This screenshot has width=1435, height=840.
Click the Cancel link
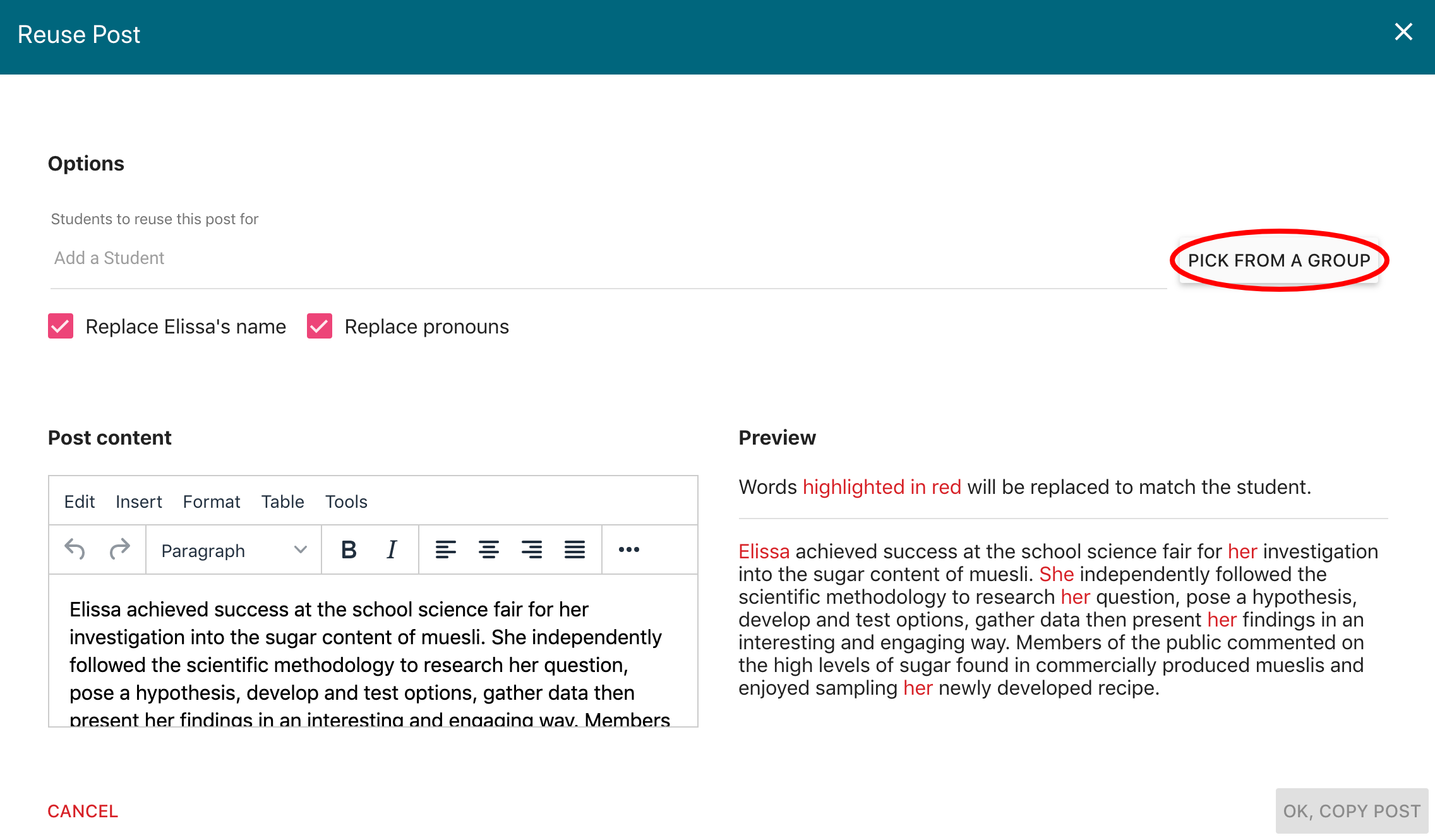83,811
